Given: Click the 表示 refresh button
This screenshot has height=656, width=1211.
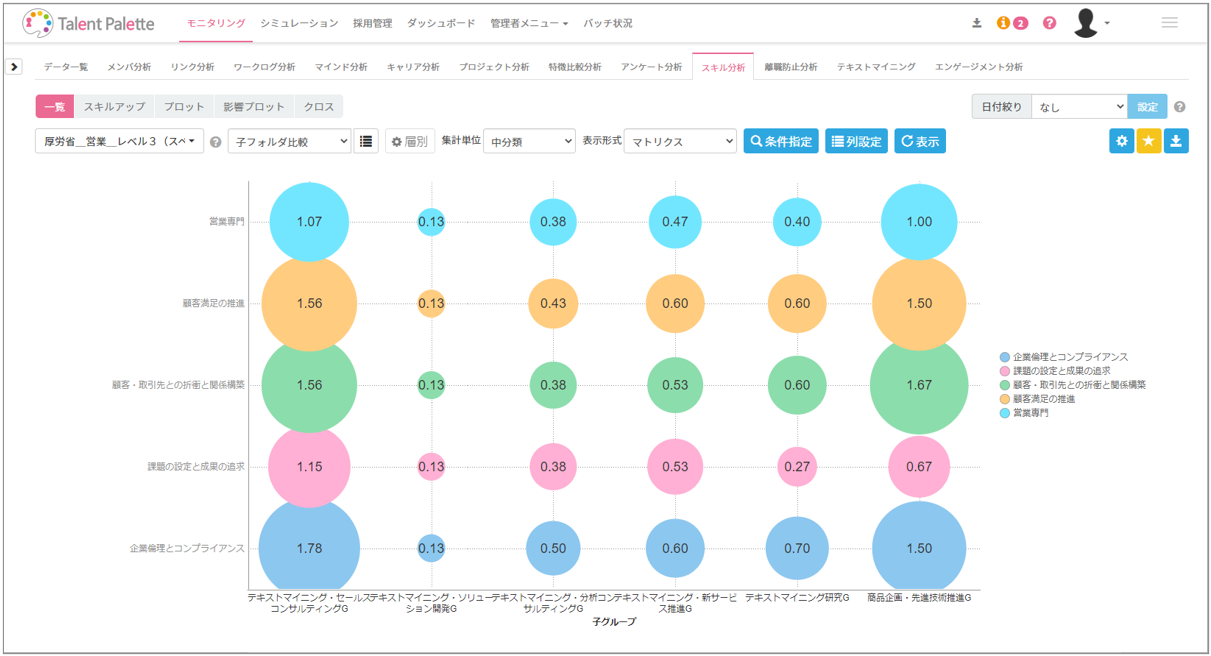Looking at the screenshot, I should point(919,141).
